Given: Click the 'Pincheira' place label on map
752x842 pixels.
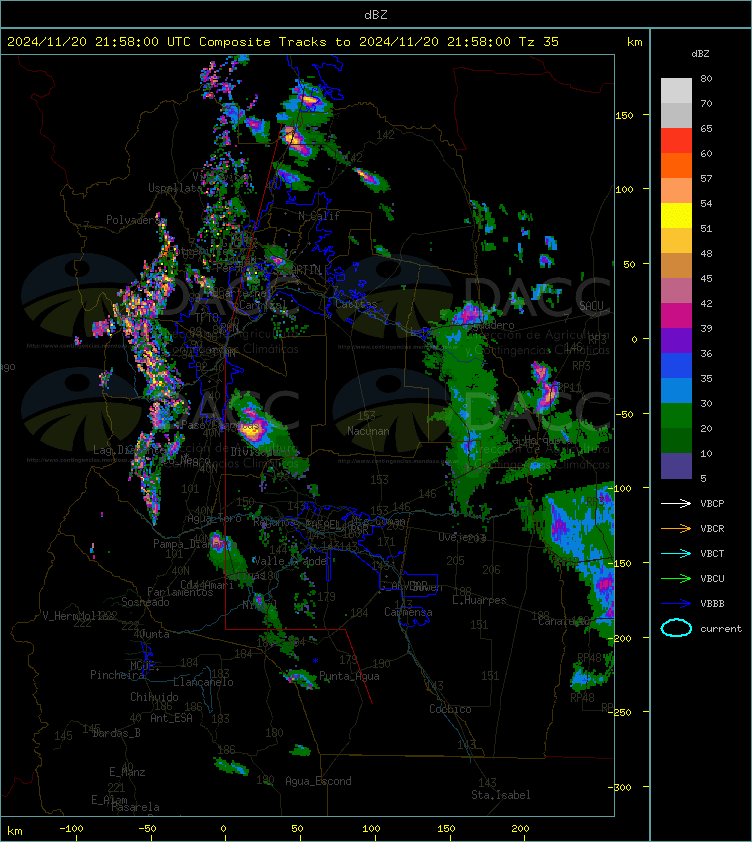Looking at the screenshot, I should point(117,674).
